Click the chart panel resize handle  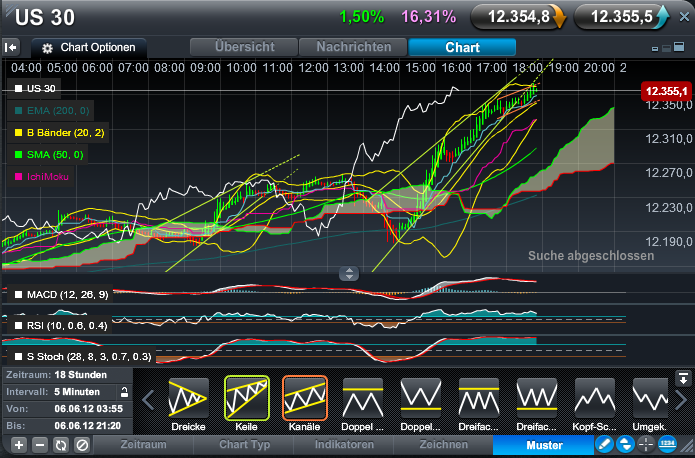coord(349,274)
